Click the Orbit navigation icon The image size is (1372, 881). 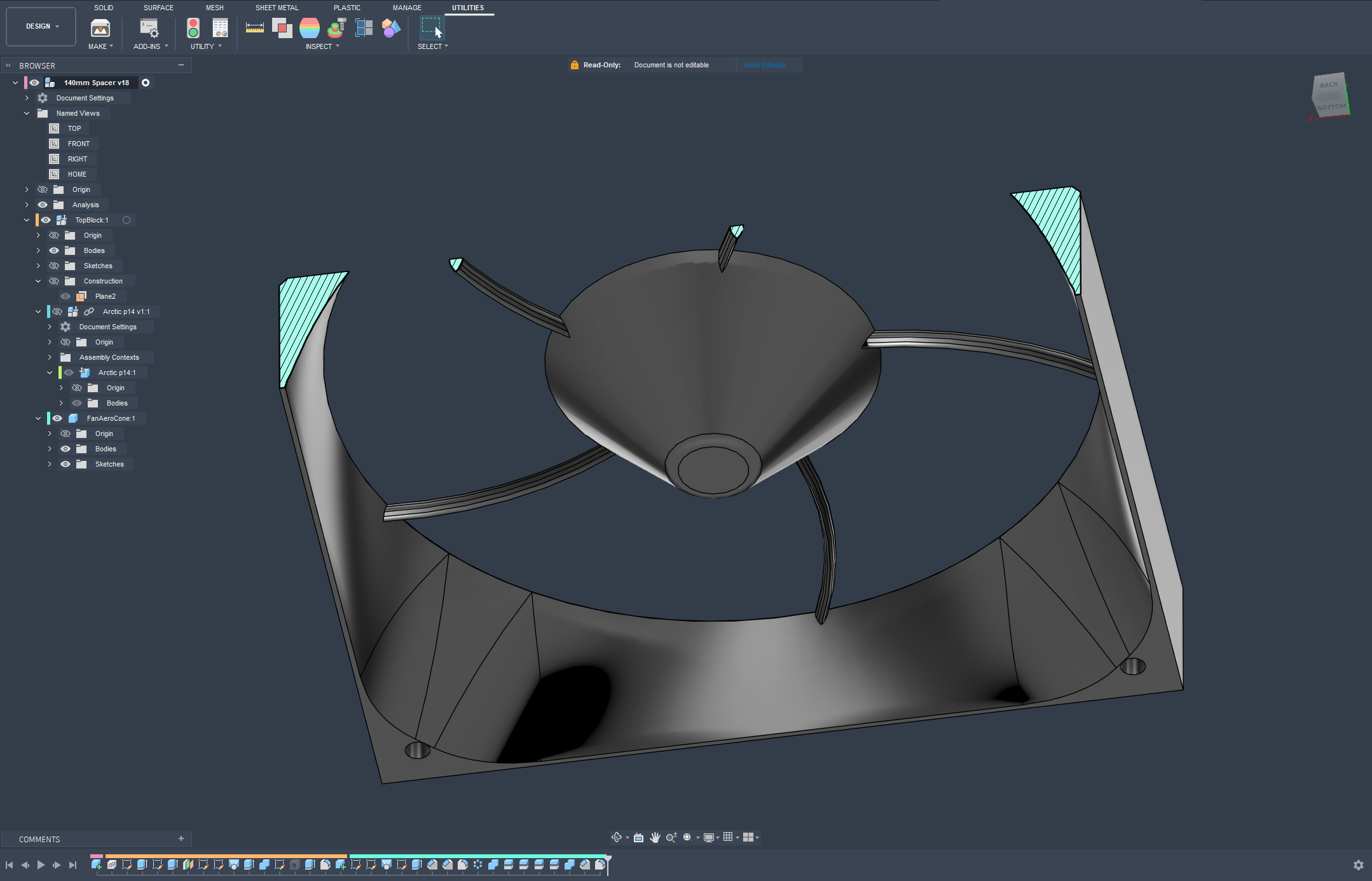pos(616,837)
